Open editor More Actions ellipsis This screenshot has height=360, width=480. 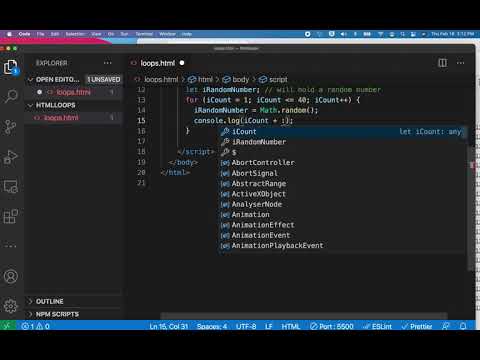[461, 63]
